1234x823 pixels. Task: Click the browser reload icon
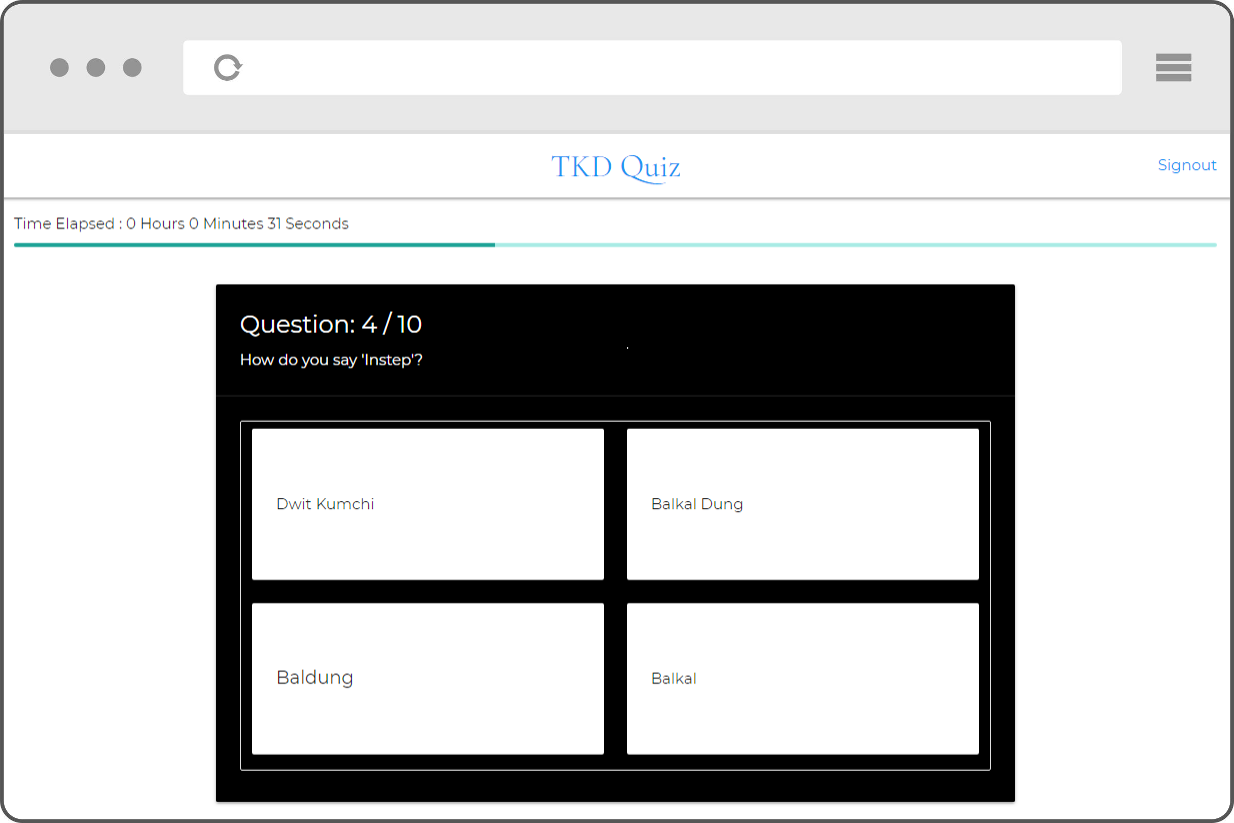(228, 68)
